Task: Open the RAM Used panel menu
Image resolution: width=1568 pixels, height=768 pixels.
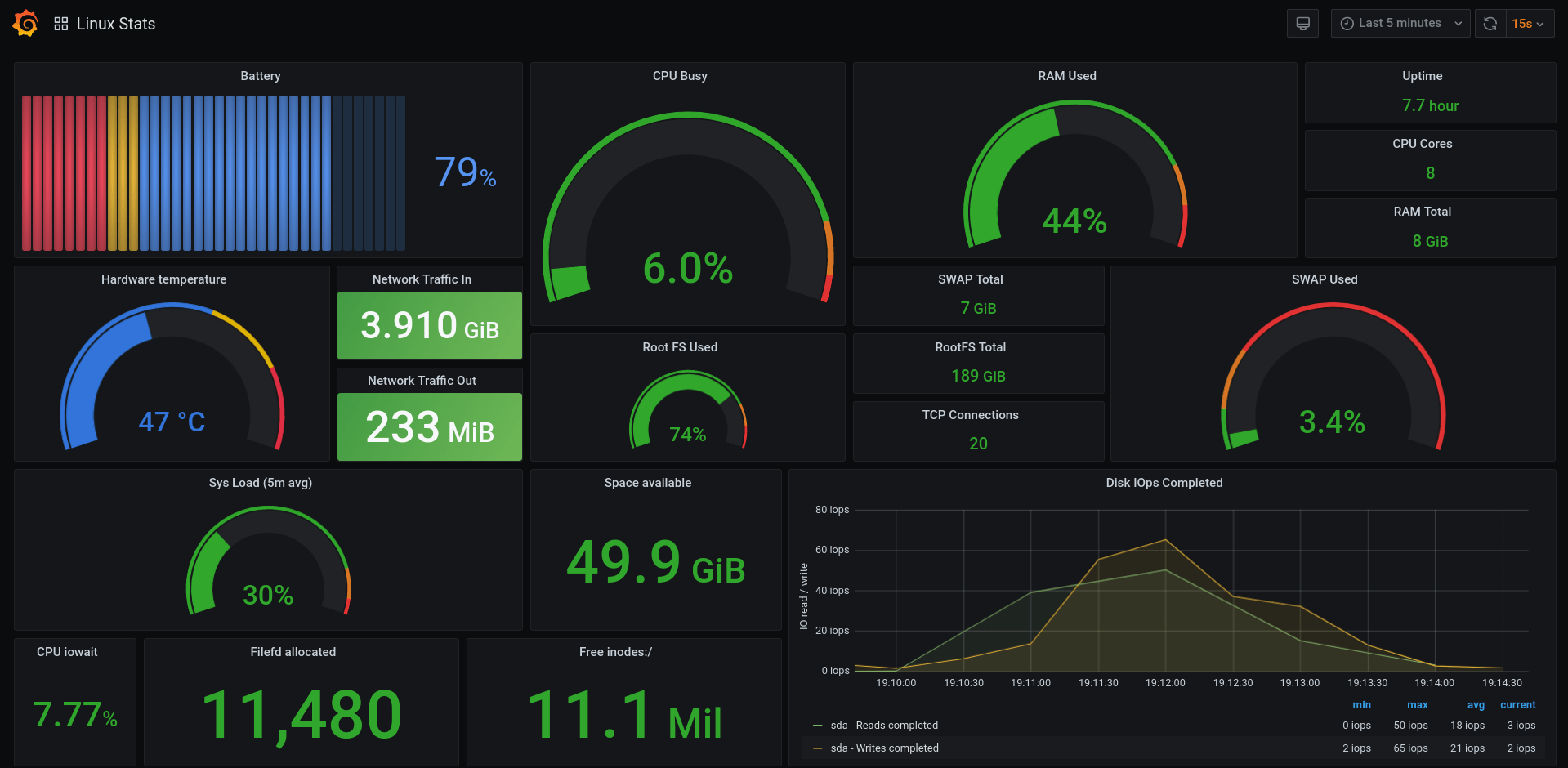Action: click(1067, 75)
